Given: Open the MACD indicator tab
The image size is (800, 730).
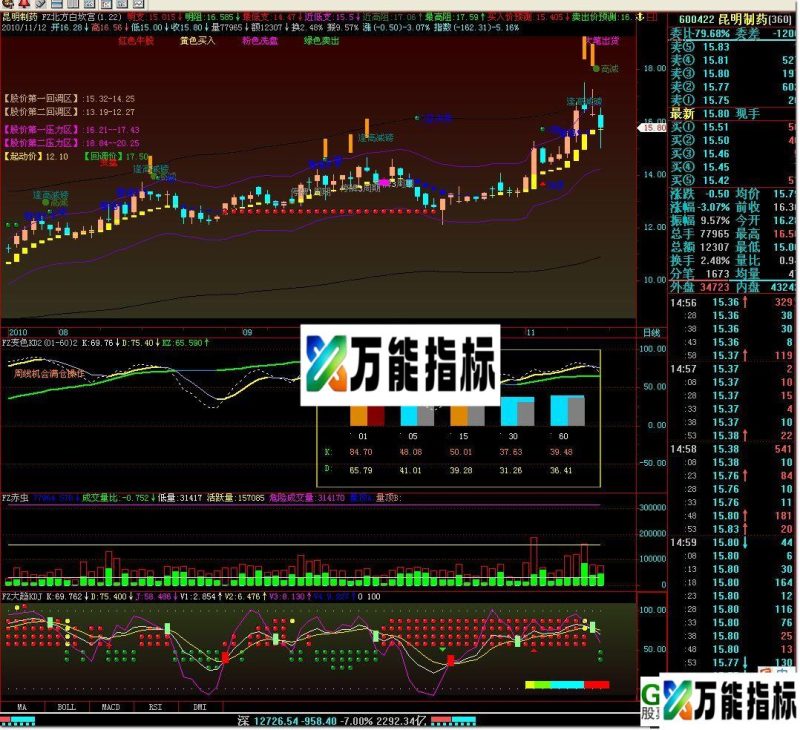Looking at the screenshot, I should click(x=111, y=707).
